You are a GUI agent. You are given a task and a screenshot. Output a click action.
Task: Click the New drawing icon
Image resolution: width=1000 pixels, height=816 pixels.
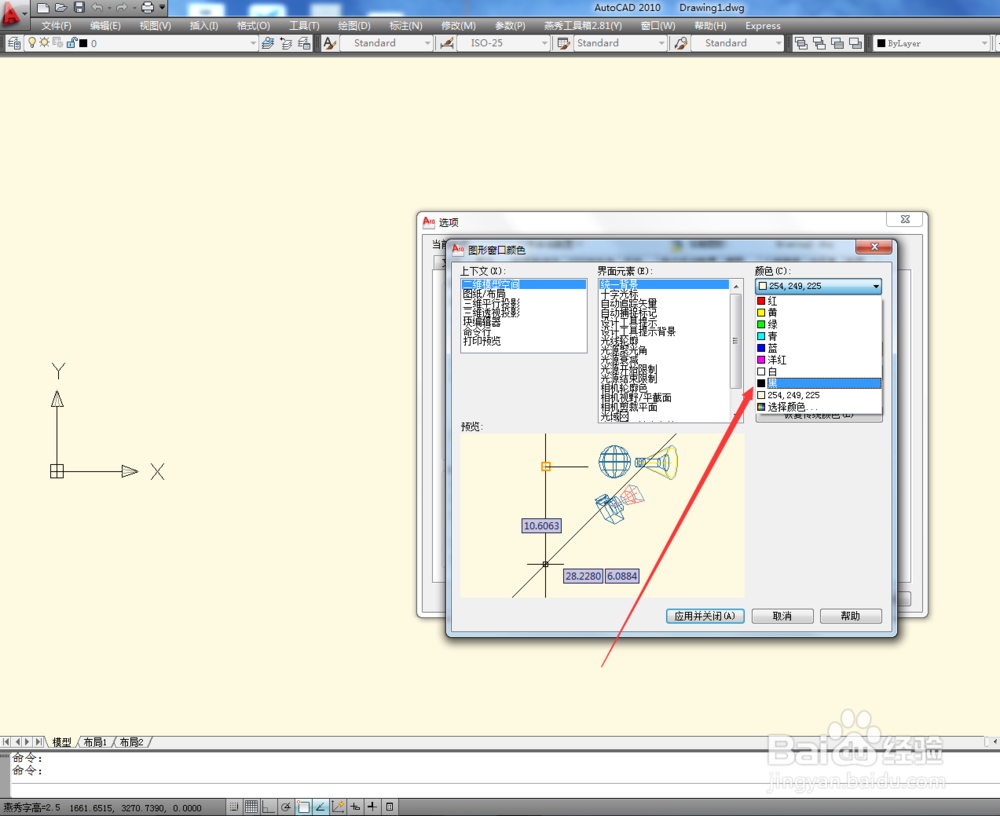[43, 8]
